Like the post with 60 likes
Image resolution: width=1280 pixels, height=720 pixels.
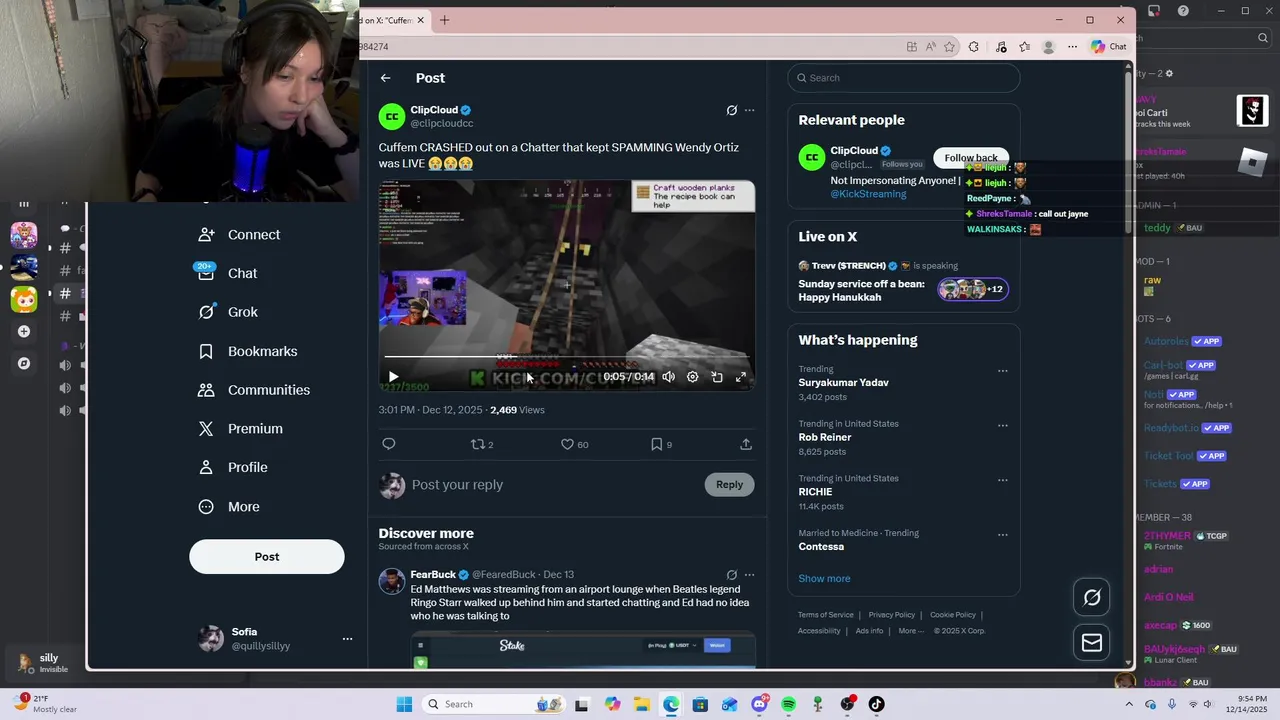click(574, 444)
